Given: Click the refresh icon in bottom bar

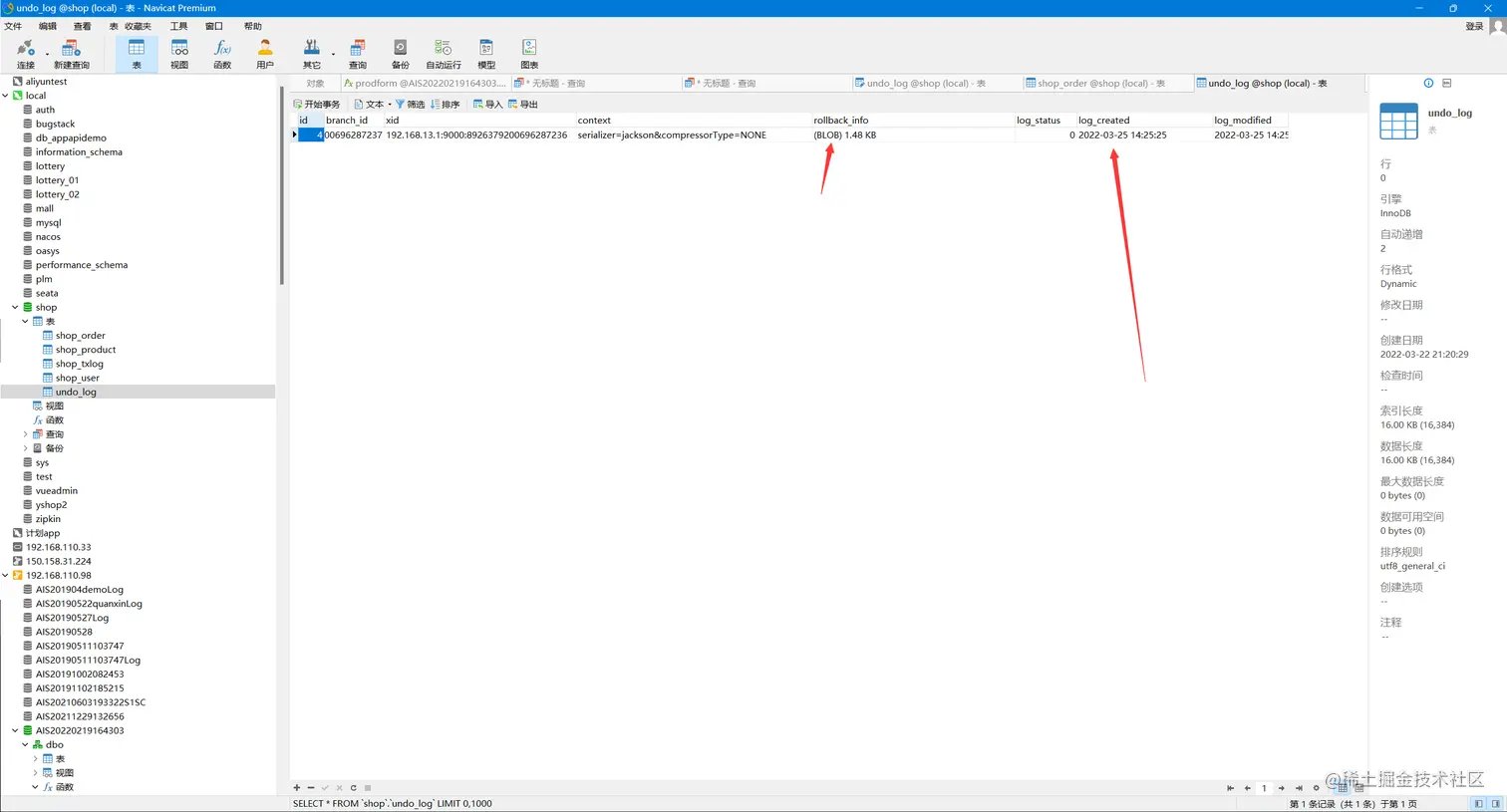Looking at the screenshot, I should [x=353, y=787].
